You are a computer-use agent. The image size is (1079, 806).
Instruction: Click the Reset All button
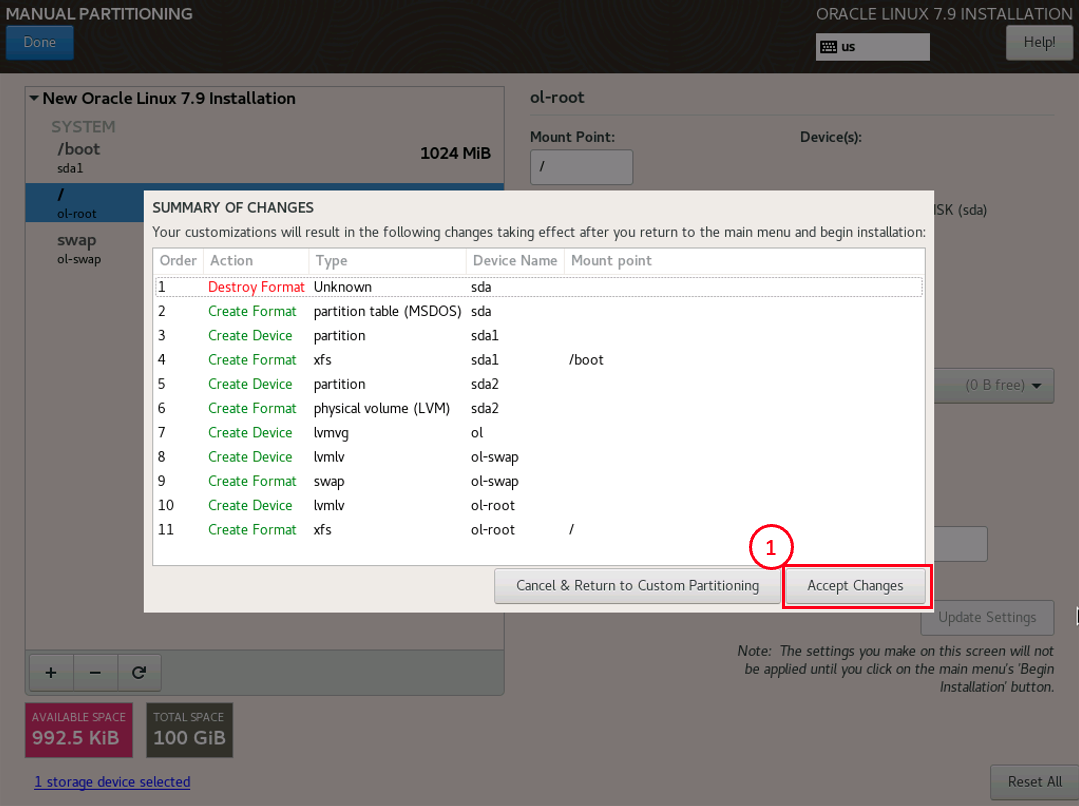pyautogui.click(x=1034, y=782)
